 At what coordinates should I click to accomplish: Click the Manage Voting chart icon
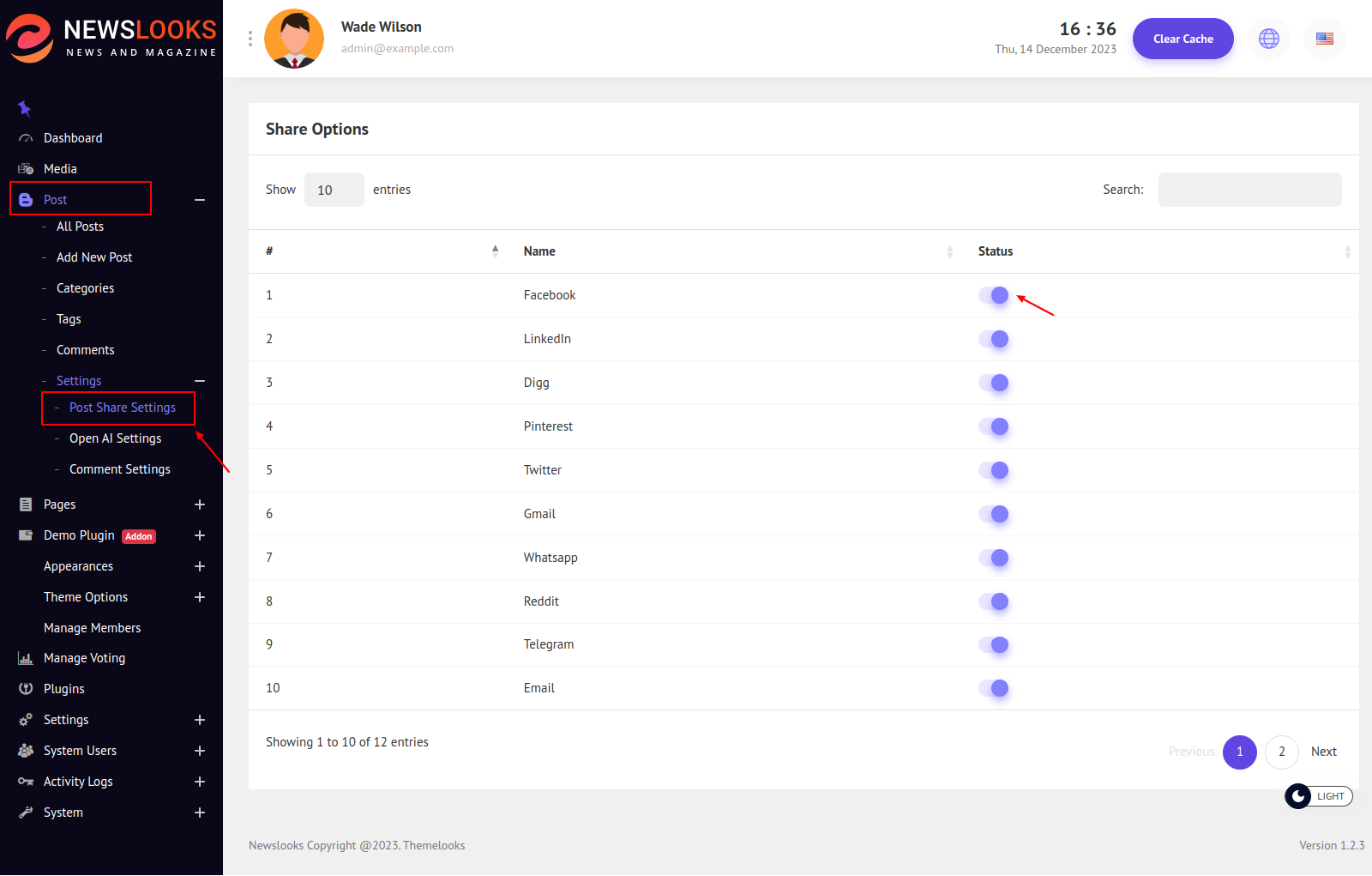click(x=26, y=658)
